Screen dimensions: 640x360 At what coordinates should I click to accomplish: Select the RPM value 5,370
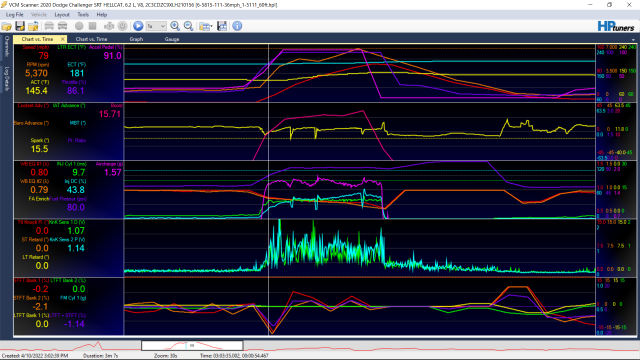click(36, 73)
